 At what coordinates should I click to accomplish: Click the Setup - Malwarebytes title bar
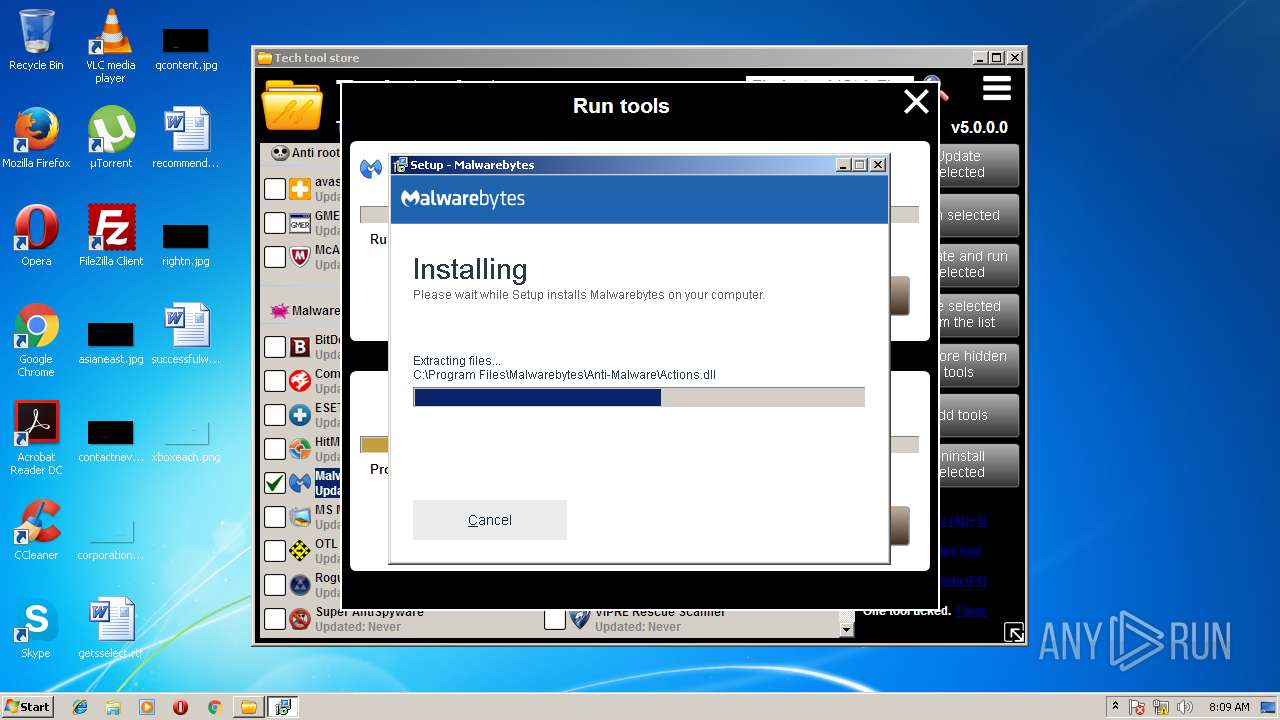[x=610, y=165]
